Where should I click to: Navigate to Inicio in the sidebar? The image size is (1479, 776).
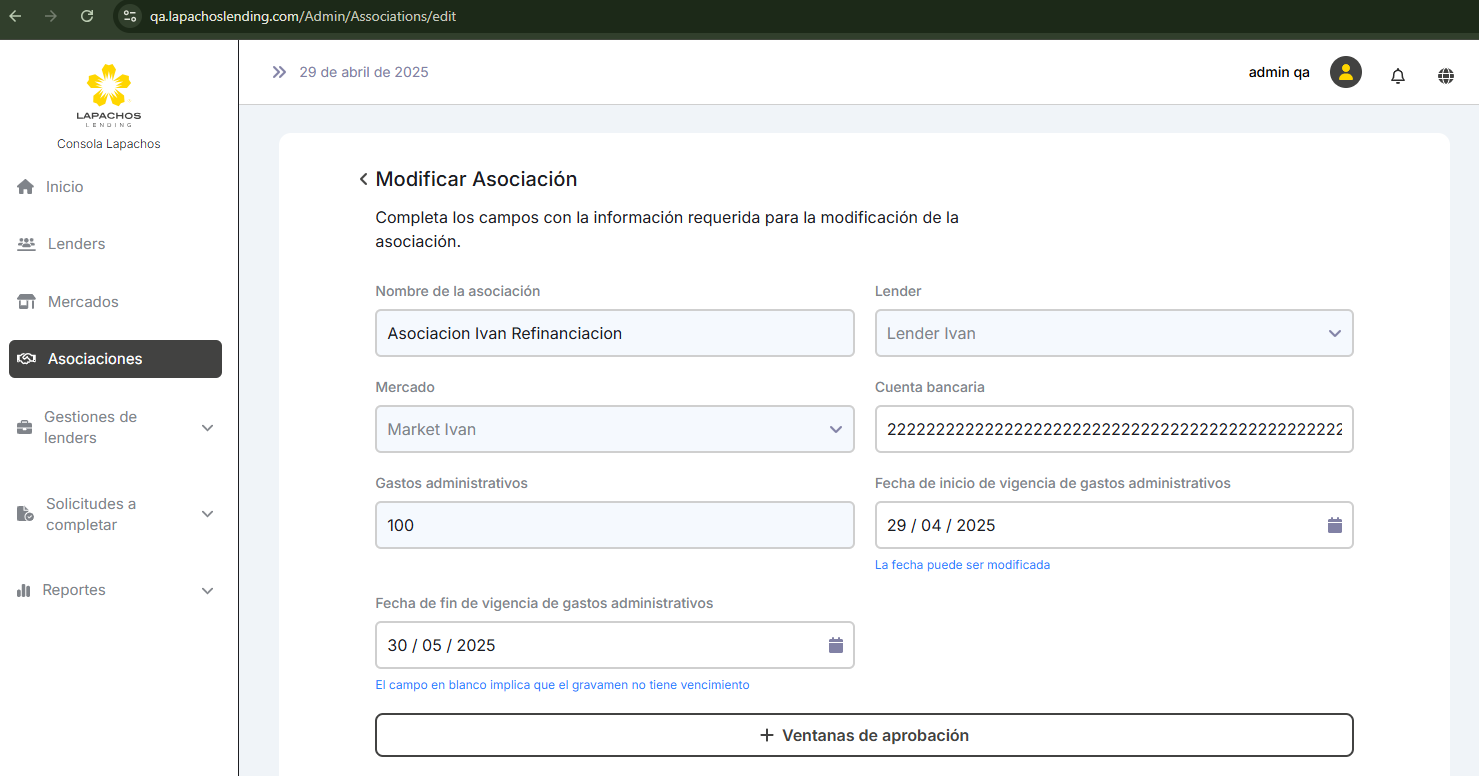pyautogui.click(x=64, y=187)
